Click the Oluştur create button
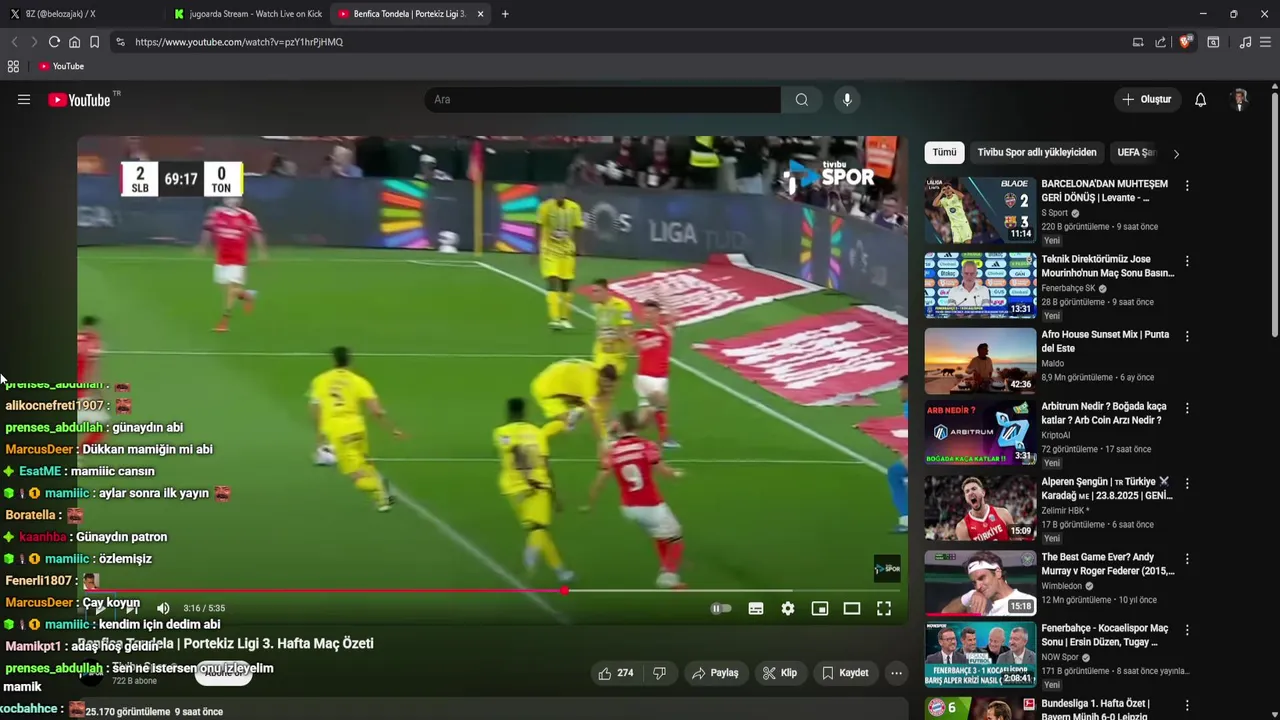1280x720 pixels. click(1147, 100)
